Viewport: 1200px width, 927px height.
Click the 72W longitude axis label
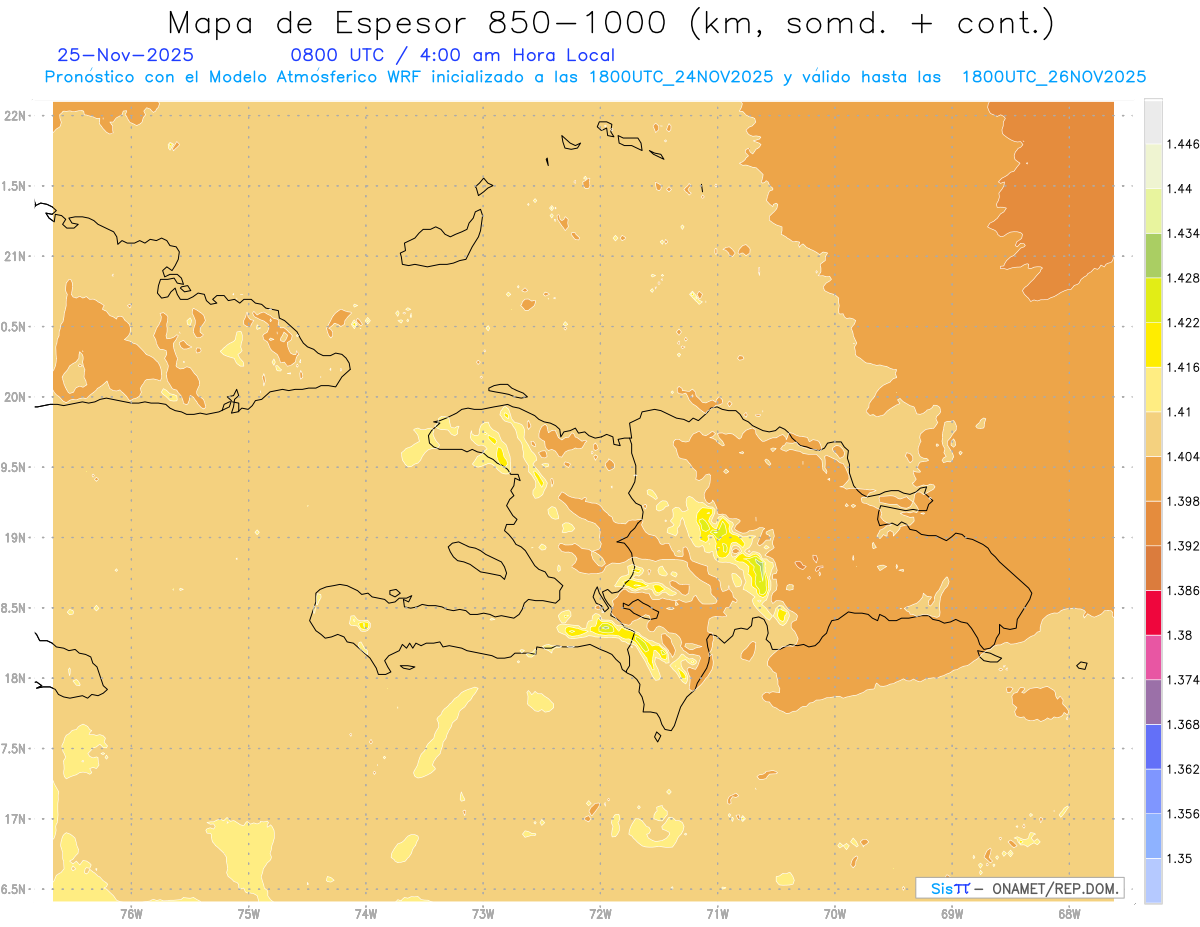tap(600, 913)
